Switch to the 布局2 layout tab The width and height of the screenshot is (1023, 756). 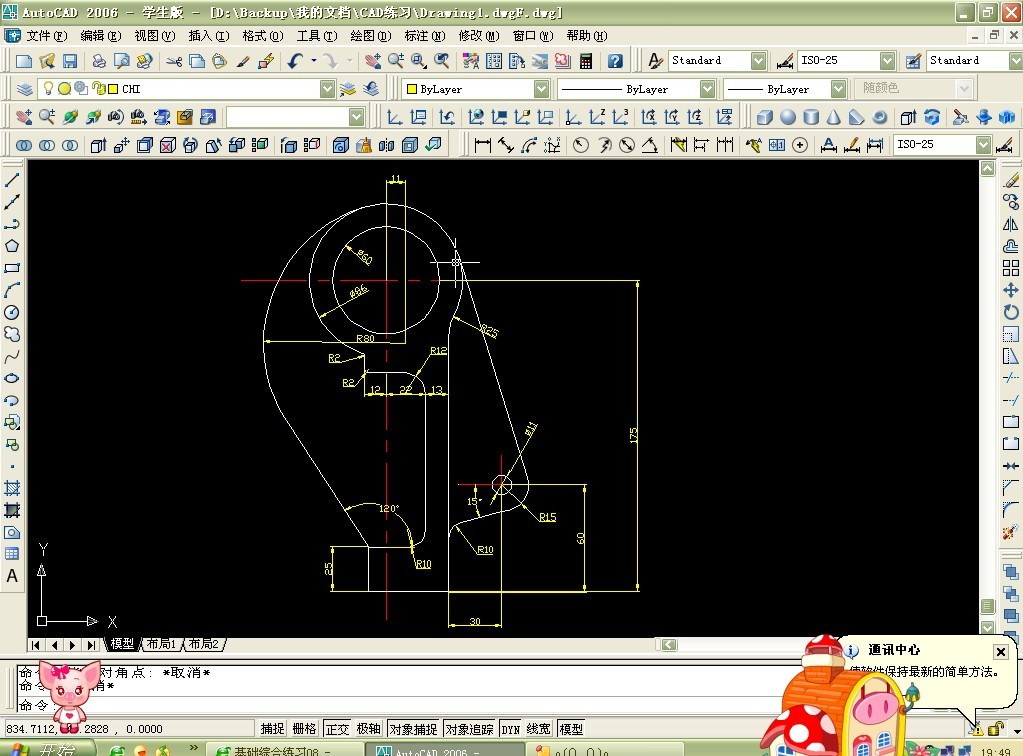pos(204,644)
